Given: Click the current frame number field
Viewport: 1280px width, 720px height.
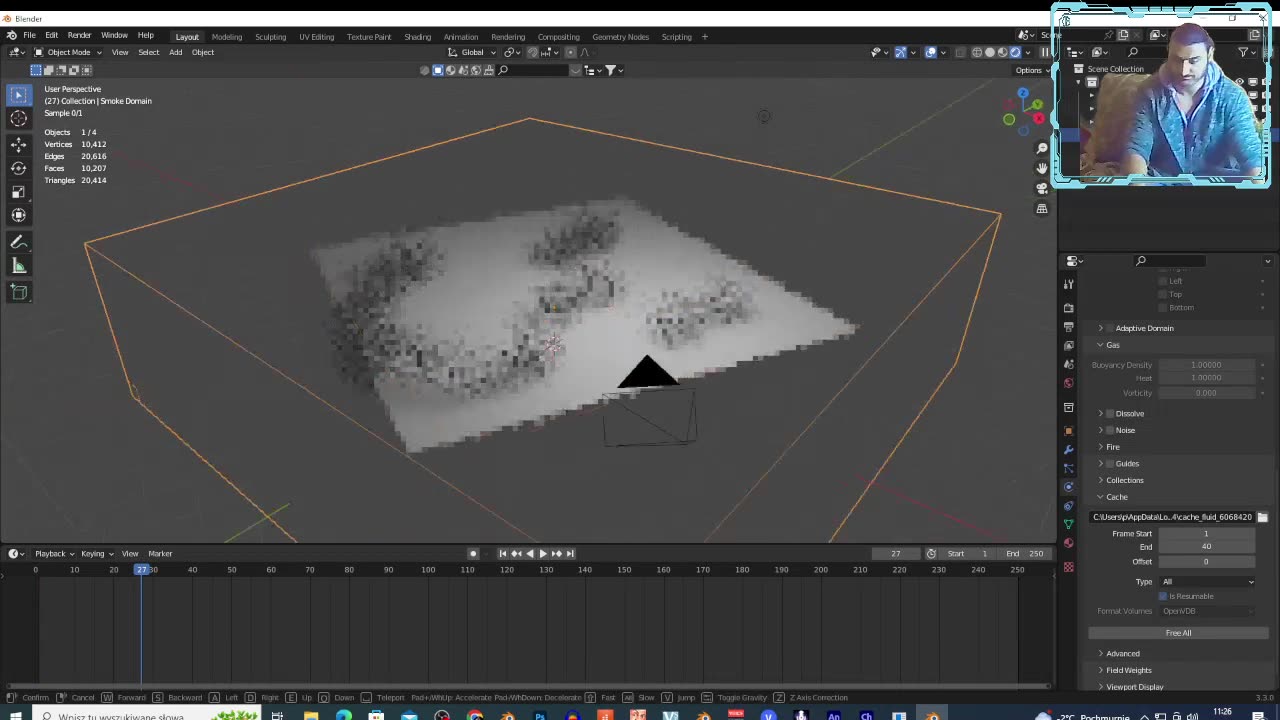Looking at the screenshot, I should 895,553.
